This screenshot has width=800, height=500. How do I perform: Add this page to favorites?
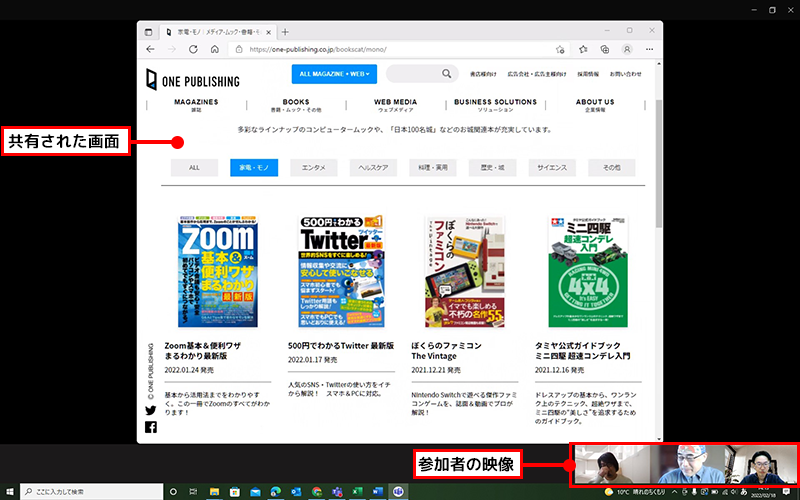[560, 49]
